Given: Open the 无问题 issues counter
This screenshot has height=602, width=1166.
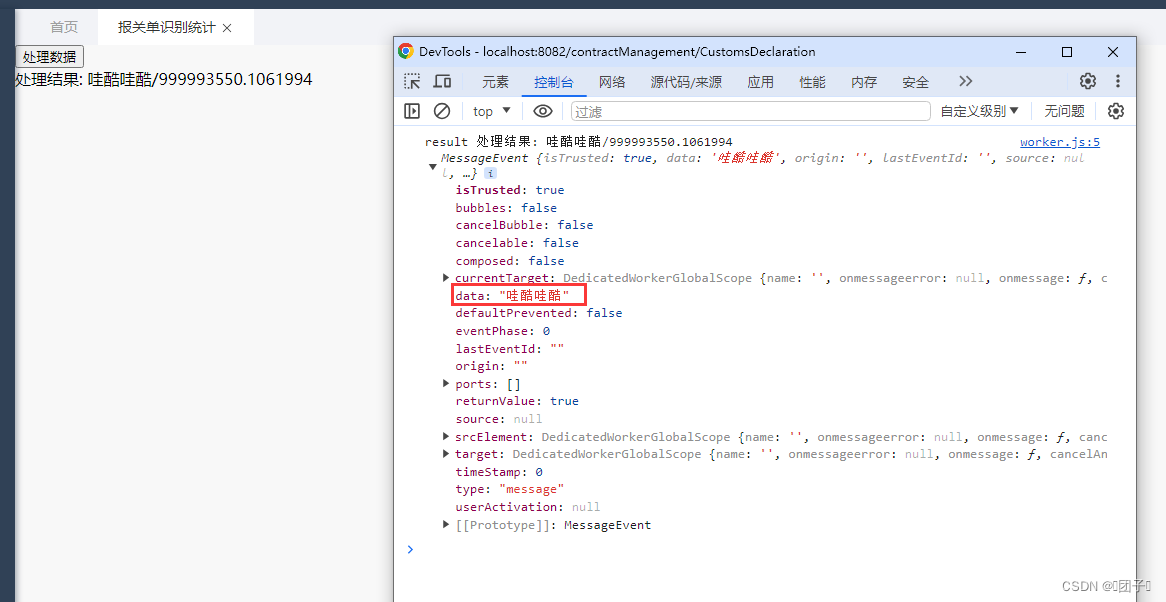Looking at the screenshot, I should click(x=1063, y=110).
